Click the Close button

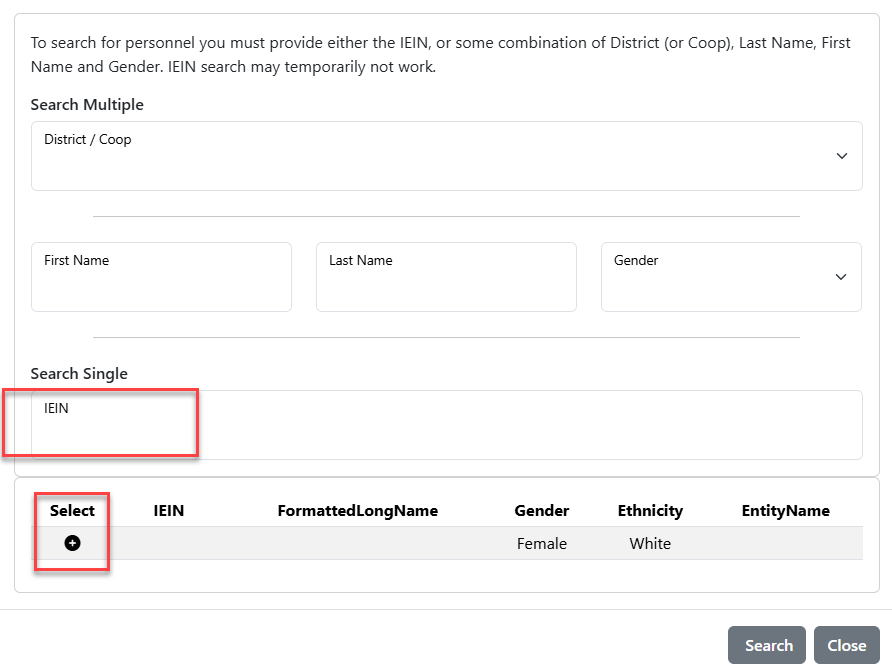point(846,645)
